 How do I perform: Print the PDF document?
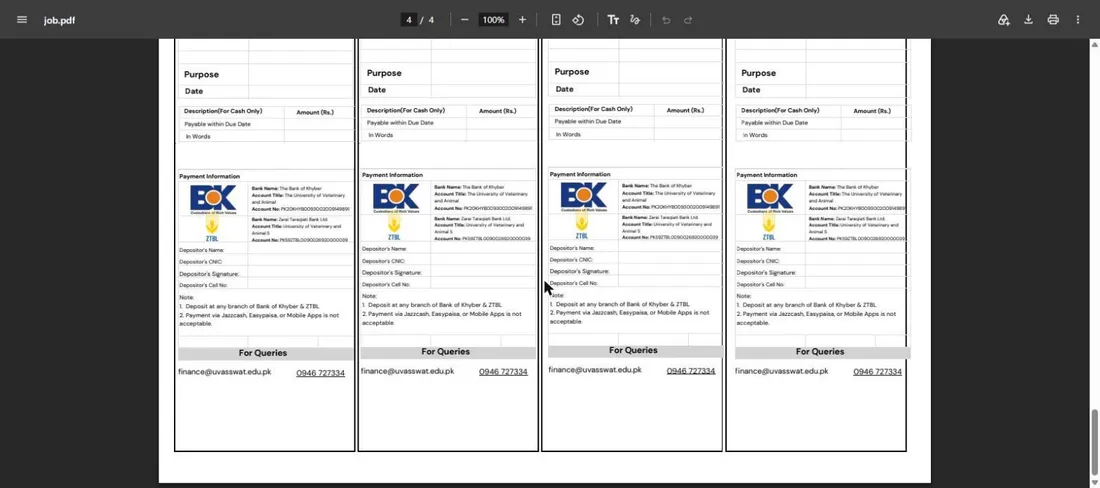[x=1053, y=20]
